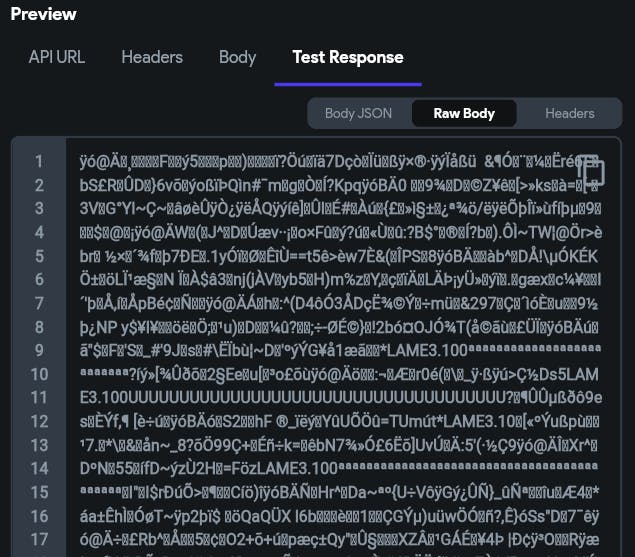Select the Test Response tab

point(348,57)
